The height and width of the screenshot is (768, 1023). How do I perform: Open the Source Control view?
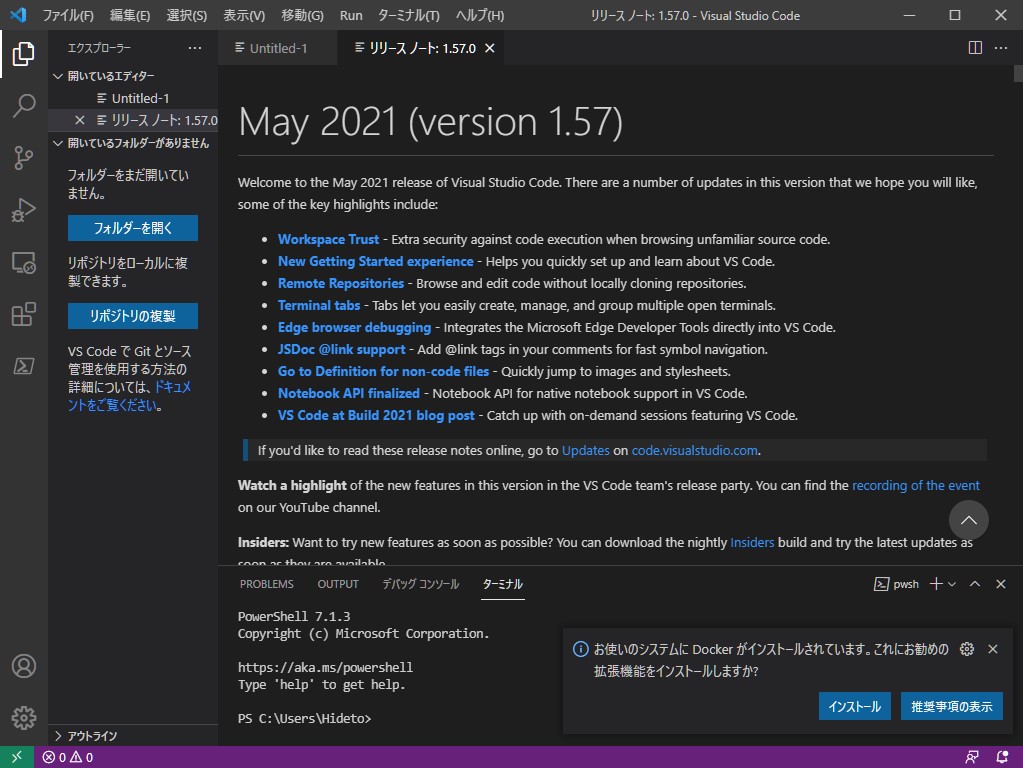24,158
